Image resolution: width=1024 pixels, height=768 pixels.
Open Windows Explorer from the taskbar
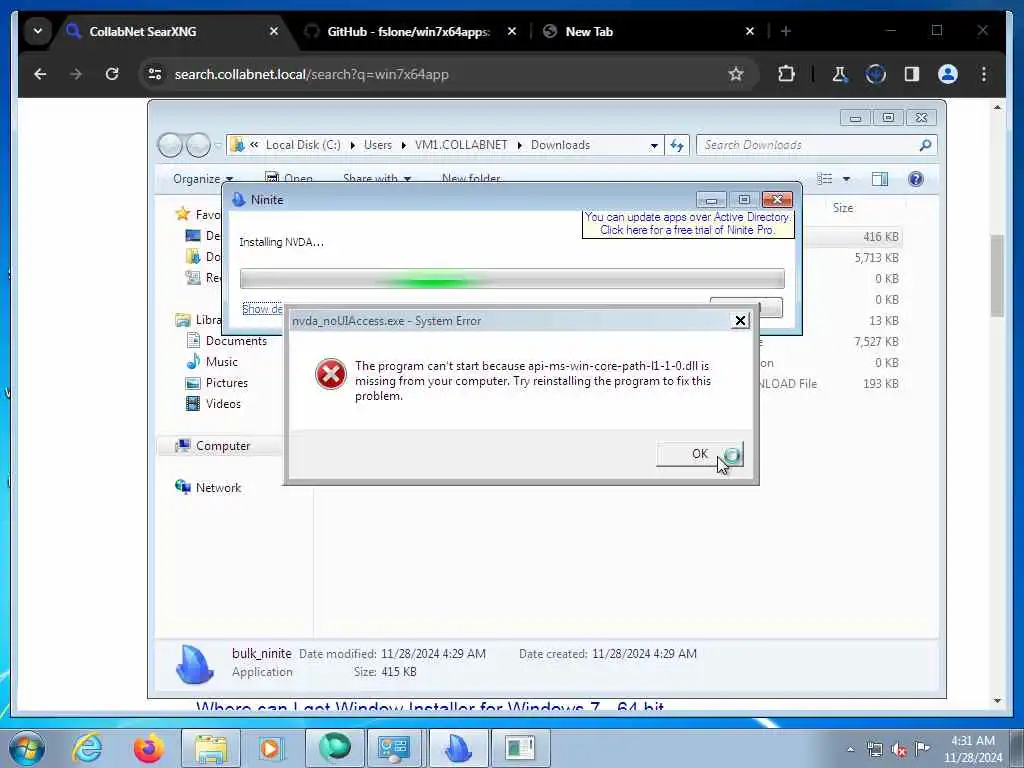coord(210,748)
